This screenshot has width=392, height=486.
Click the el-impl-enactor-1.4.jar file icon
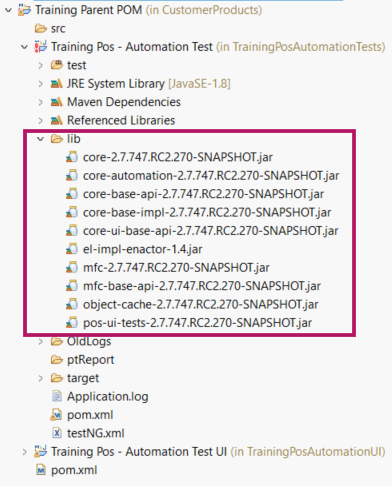point(72,249)
